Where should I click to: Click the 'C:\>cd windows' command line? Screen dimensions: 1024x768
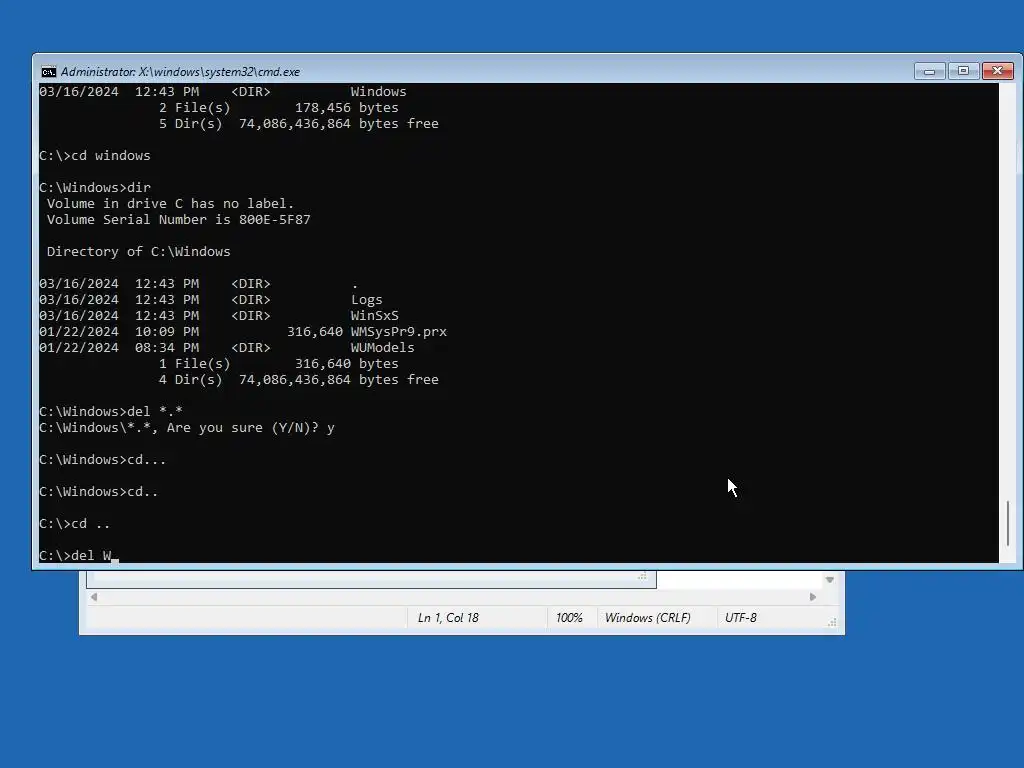pyautogui.click(x=95, y=155)
